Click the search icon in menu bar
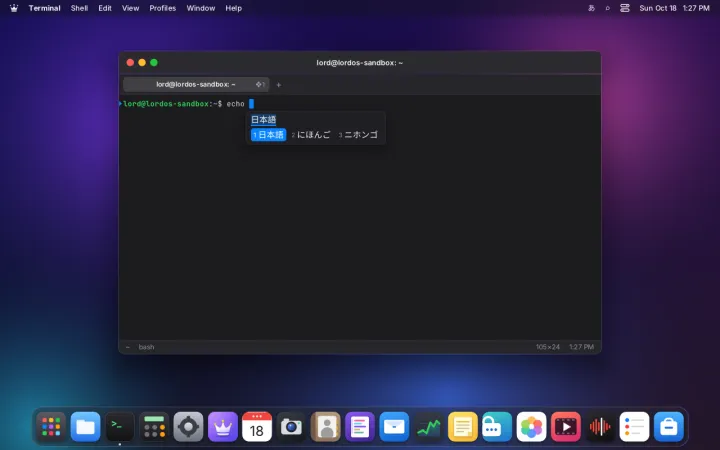The image size is (720, 450). (608, 8)
